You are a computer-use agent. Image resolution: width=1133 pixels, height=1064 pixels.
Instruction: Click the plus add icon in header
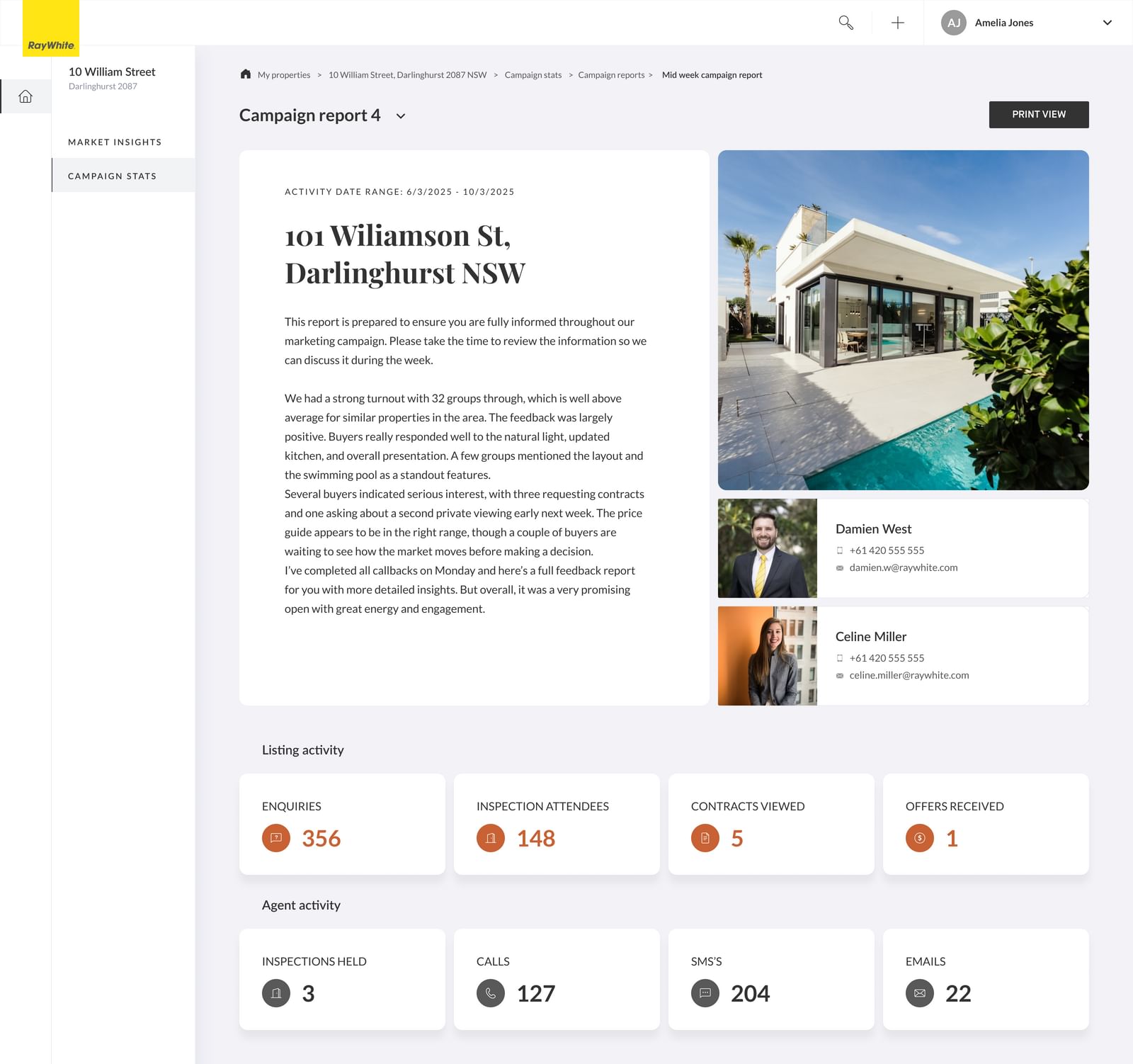click(897, 23)
